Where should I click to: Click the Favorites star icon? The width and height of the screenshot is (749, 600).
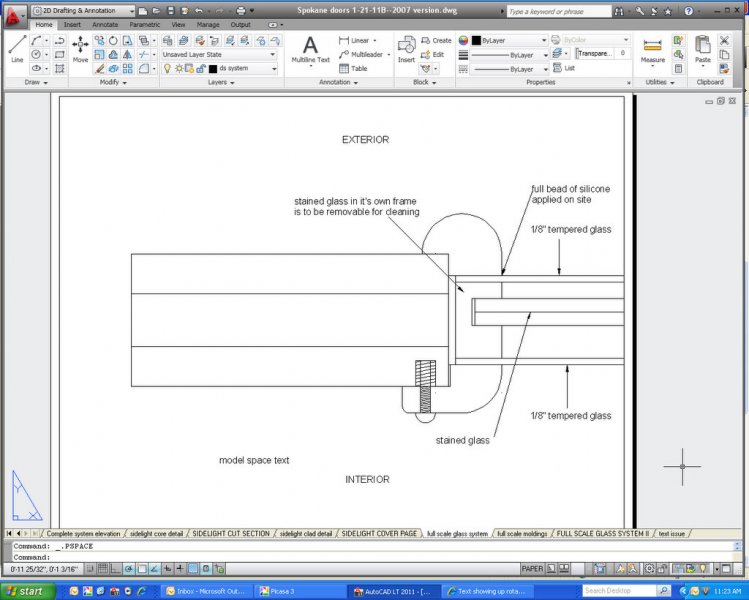coord(668,11)
